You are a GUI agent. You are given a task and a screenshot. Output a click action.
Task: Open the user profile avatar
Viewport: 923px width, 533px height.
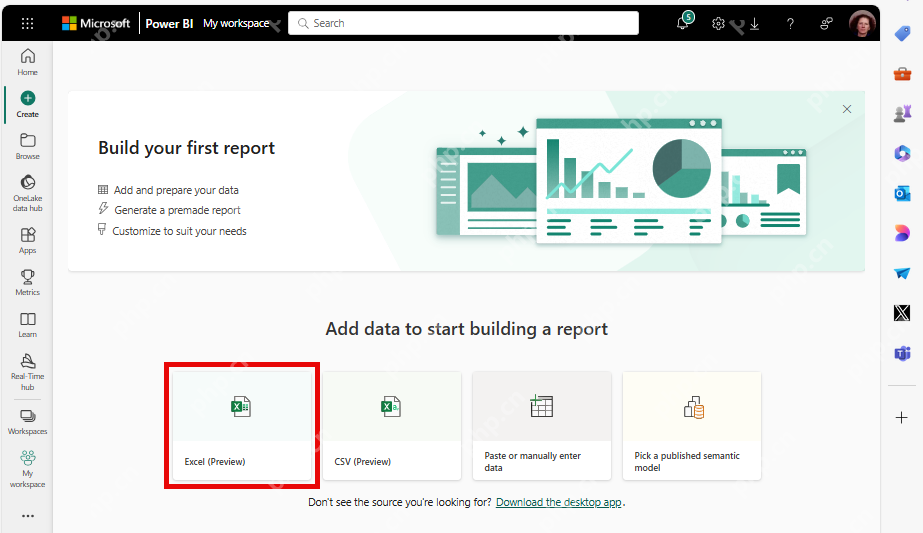pyautogui.click(x=862, y=24)
